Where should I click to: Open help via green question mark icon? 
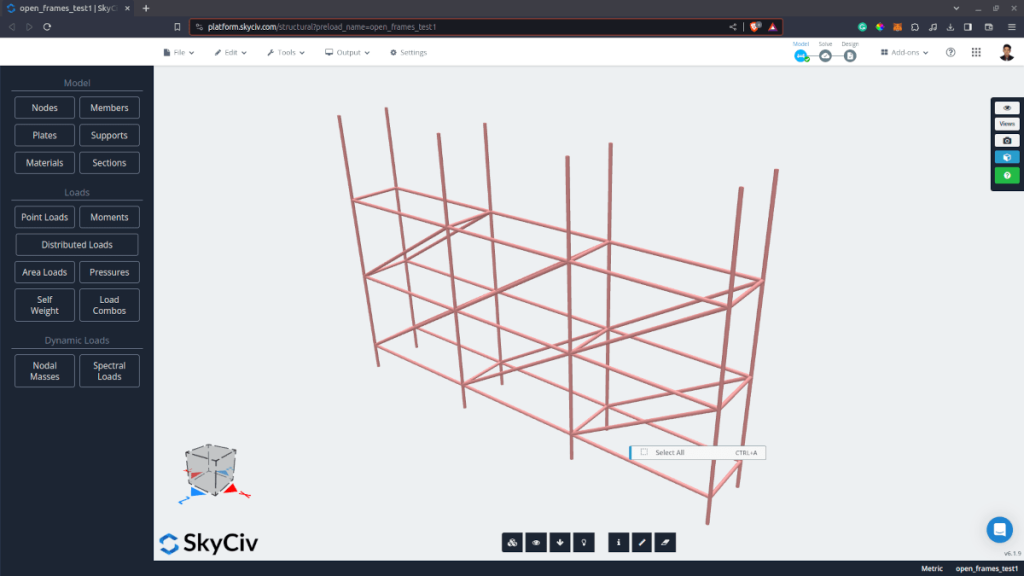(x=1007, y=174)
